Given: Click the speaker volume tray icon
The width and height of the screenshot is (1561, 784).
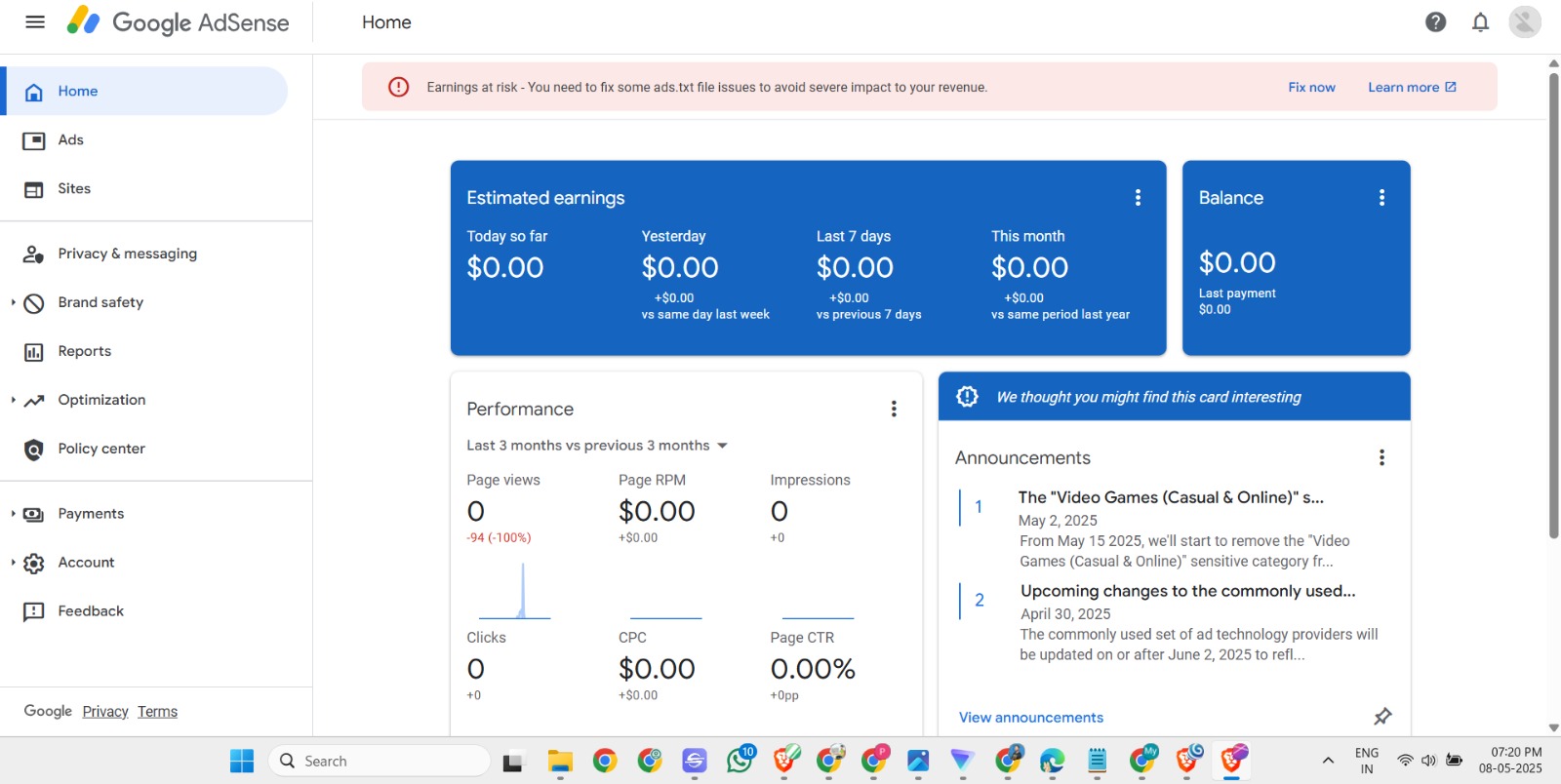Looking at the screenshot, I should click(x=1429, y=761).
